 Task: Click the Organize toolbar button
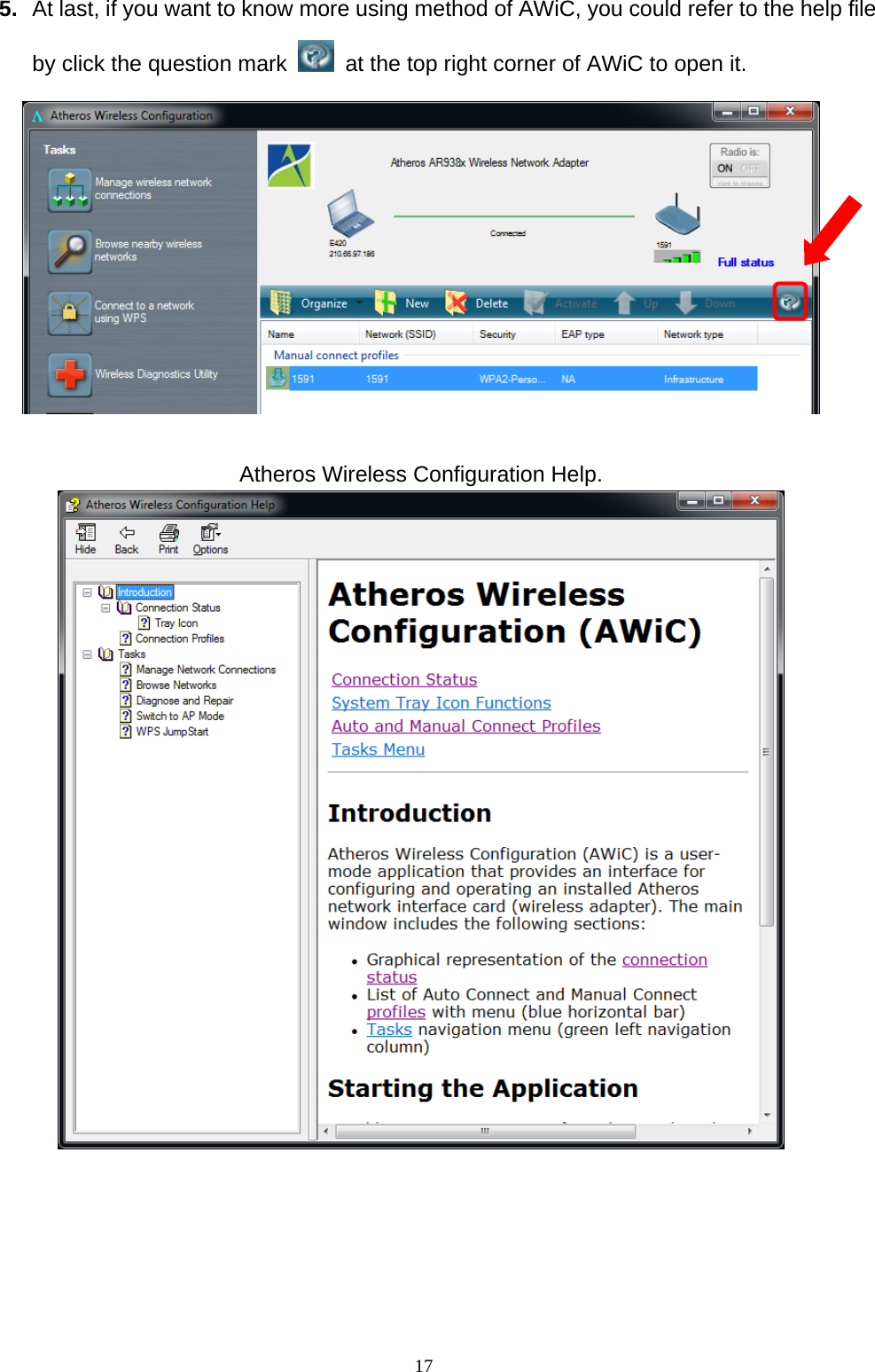tap(309, 303)
